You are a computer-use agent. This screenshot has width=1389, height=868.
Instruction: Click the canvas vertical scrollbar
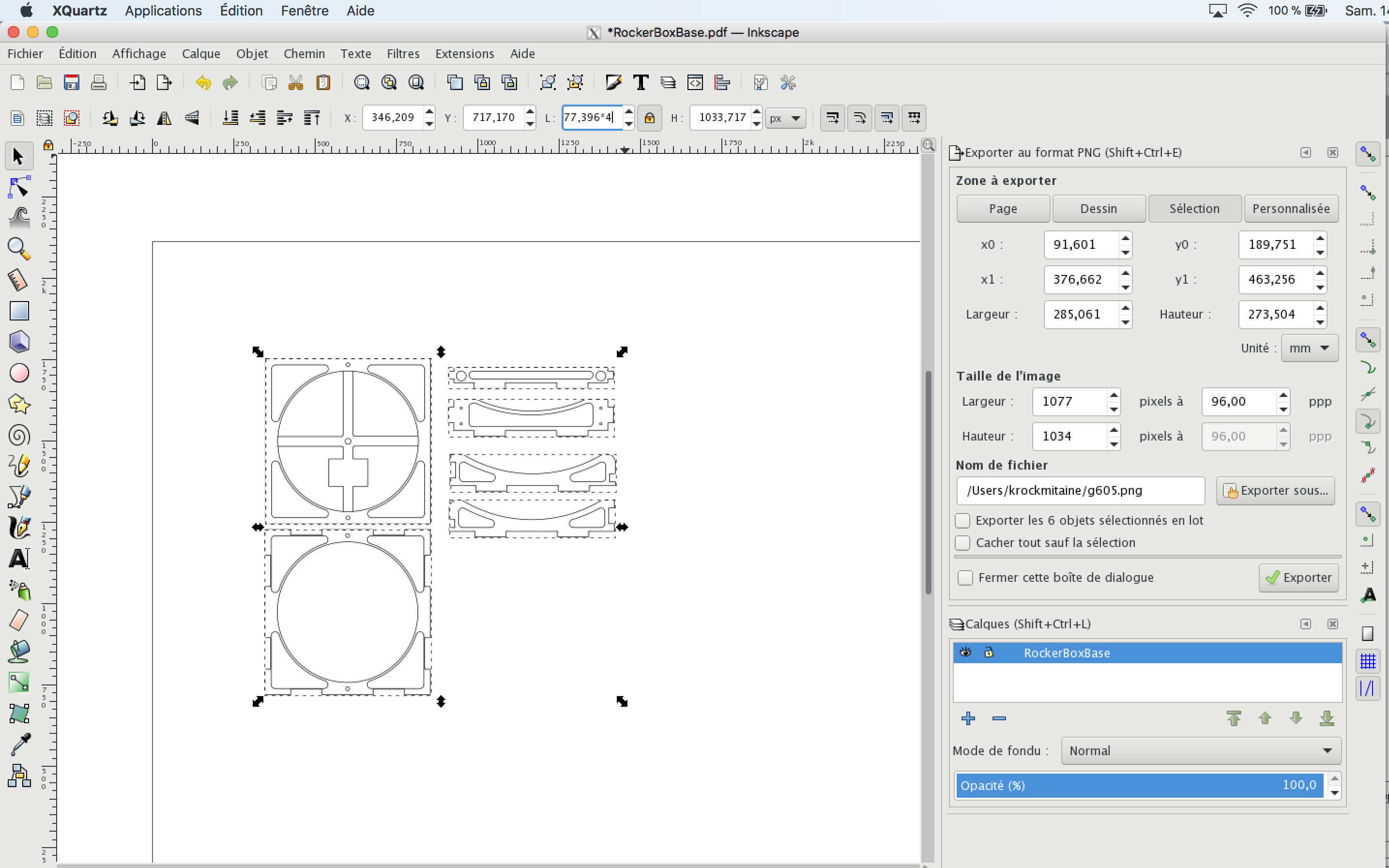point(928,482)
